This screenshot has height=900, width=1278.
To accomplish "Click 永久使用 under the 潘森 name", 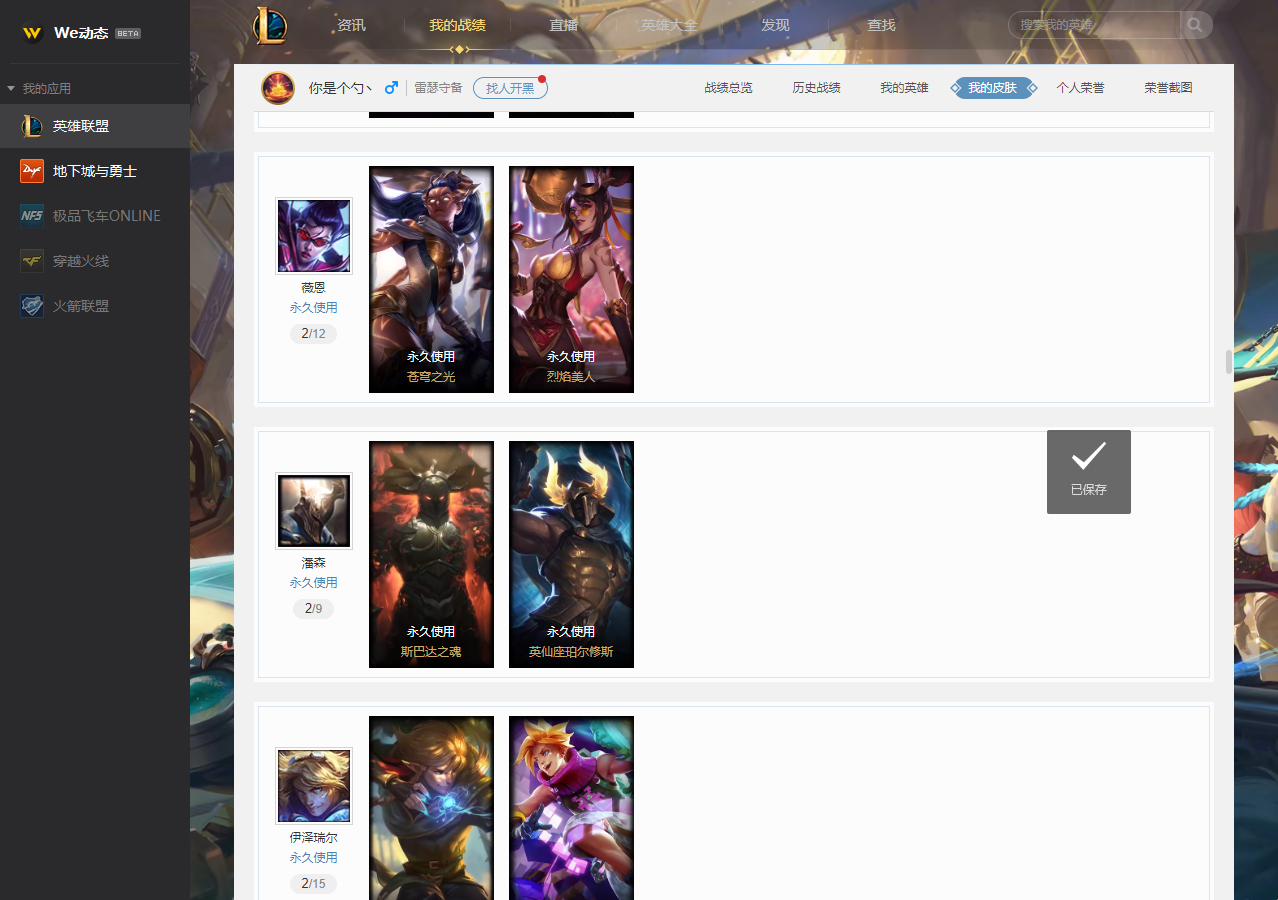I will point(314,583).
